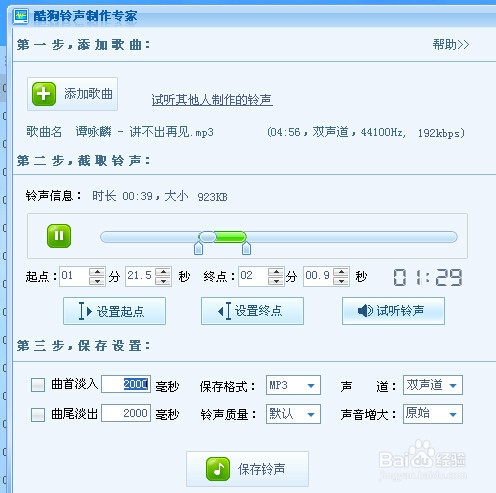The width and height of the screenshot is (496, 493).
Task: Click the ringtone info text 时长 00:39
Action: tap(122, 196)
